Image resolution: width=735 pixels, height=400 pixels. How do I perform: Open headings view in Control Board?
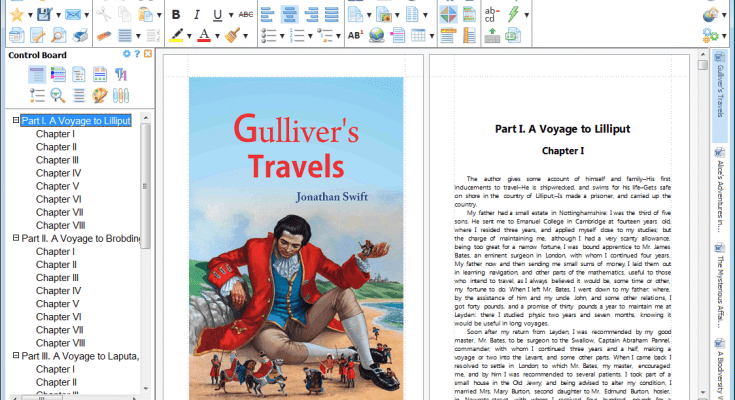pyautogui.click(x=37, y=75)
